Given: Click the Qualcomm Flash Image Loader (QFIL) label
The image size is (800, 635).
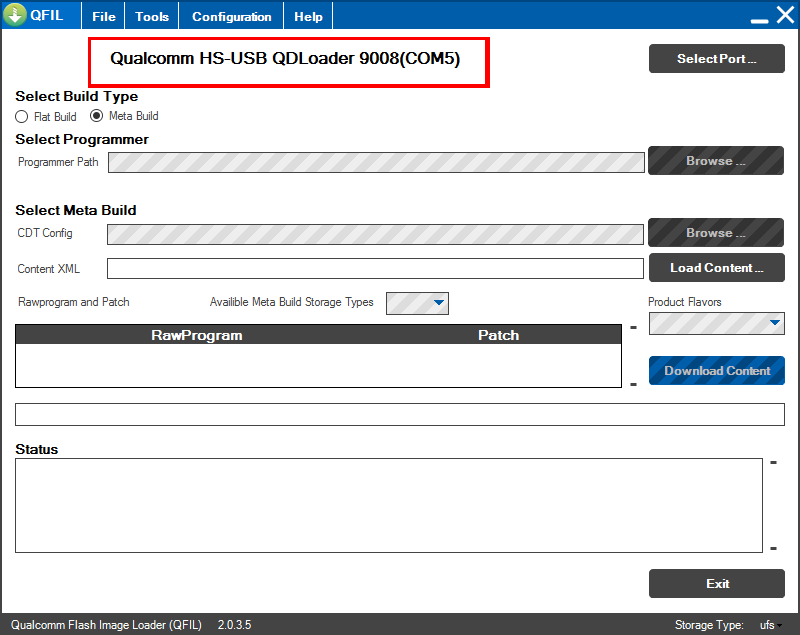Looking at the screenshot, I should [106, 625].
